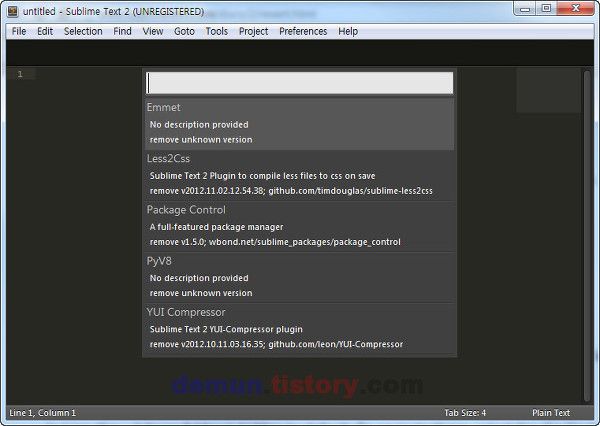600x426 pixels.
Task: Open the File menu
Action: pyautogui.click(x=19, y=31)
